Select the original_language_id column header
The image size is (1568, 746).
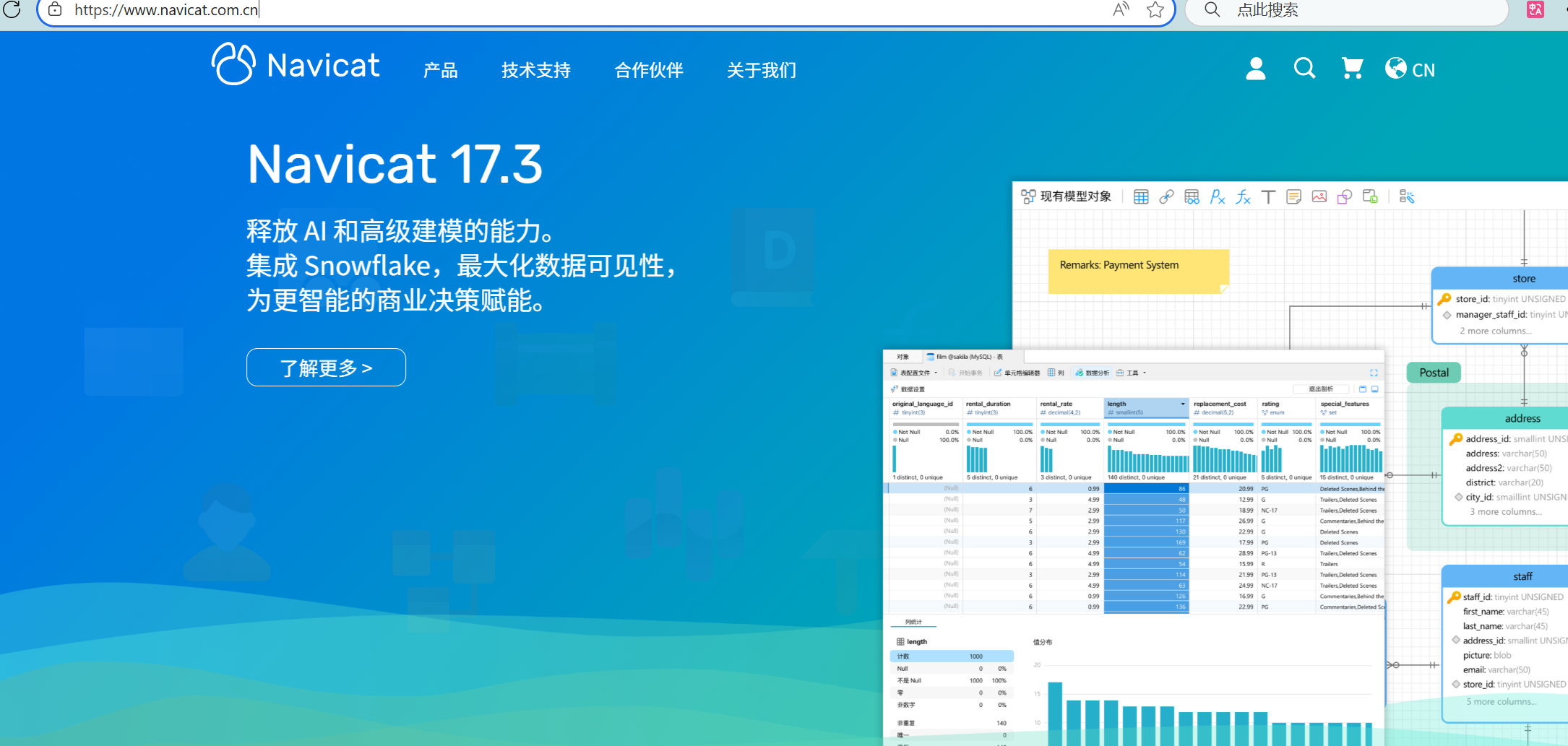[924, 407]
